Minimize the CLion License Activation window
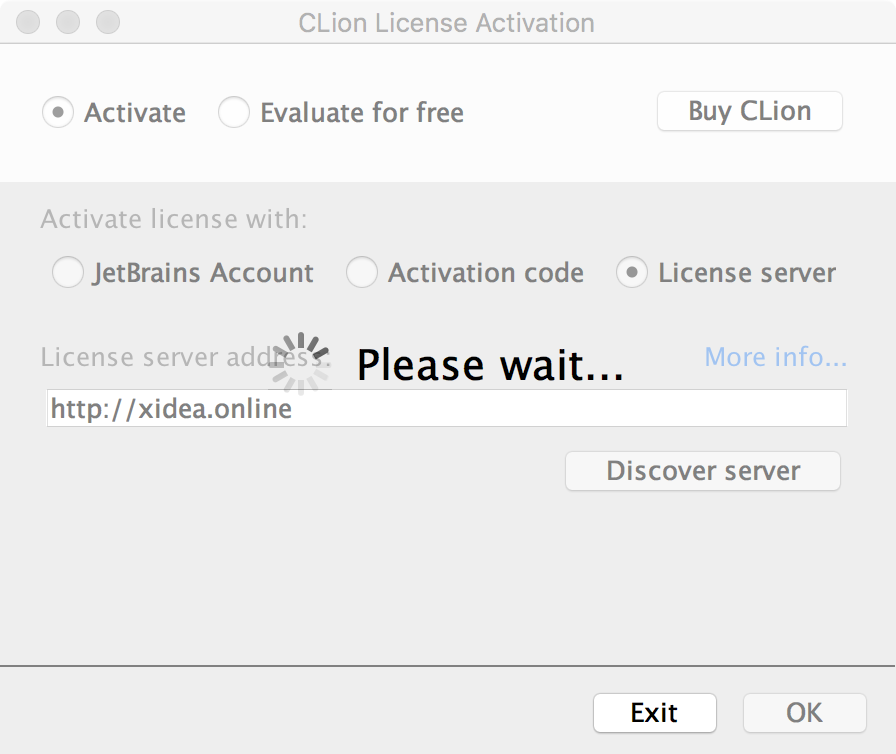This screenshot has width=896, height=754. (68, 22)
